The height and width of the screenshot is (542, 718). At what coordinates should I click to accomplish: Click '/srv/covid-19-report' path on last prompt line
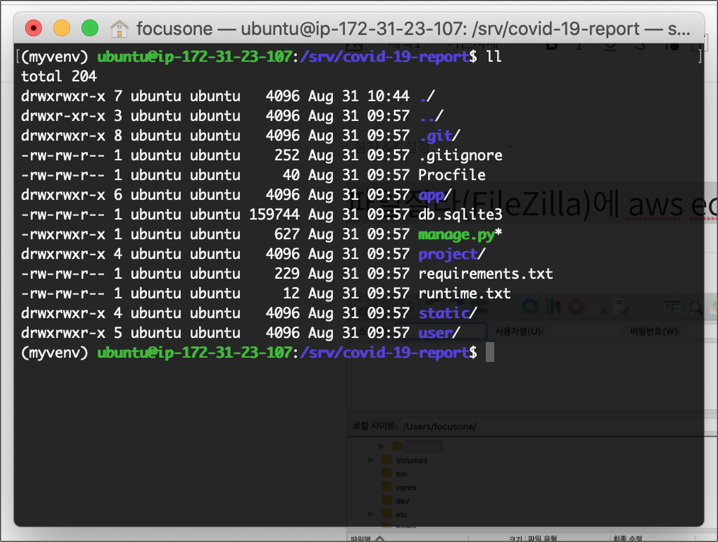point(385,353)
